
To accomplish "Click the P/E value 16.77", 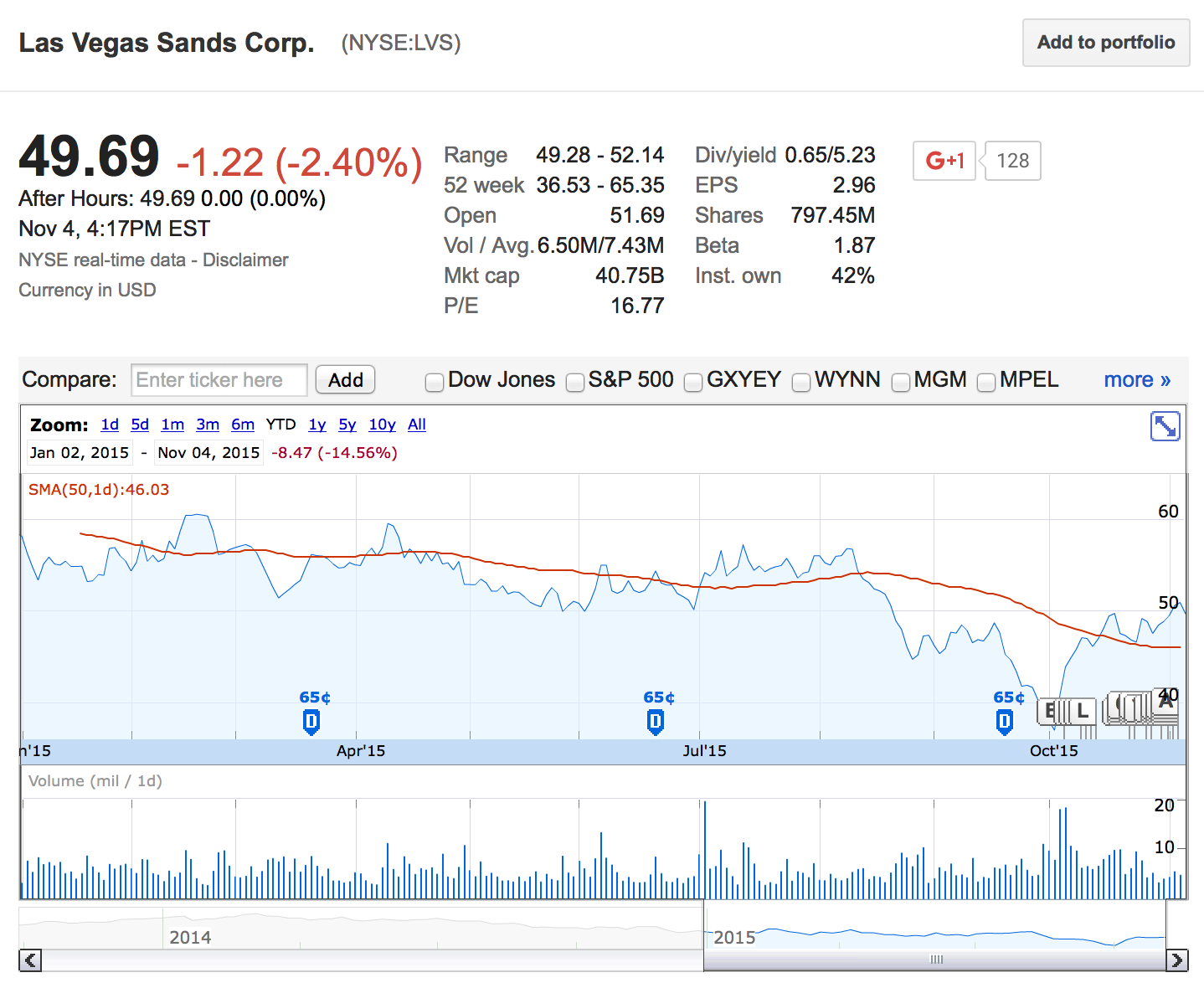I will point(637,306).
